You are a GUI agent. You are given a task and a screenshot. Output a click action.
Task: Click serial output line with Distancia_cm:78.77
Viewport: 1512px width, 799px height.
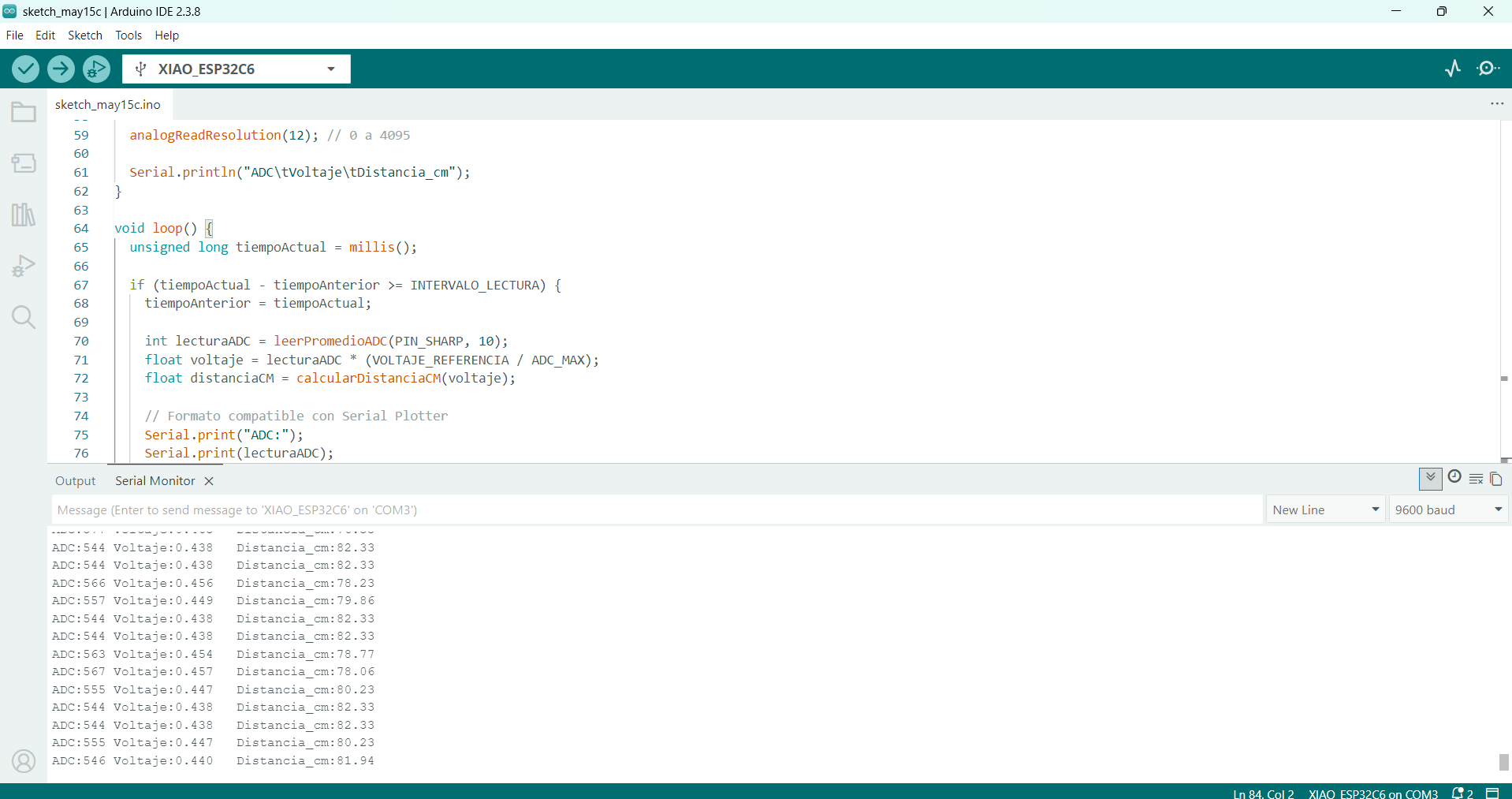213,655
